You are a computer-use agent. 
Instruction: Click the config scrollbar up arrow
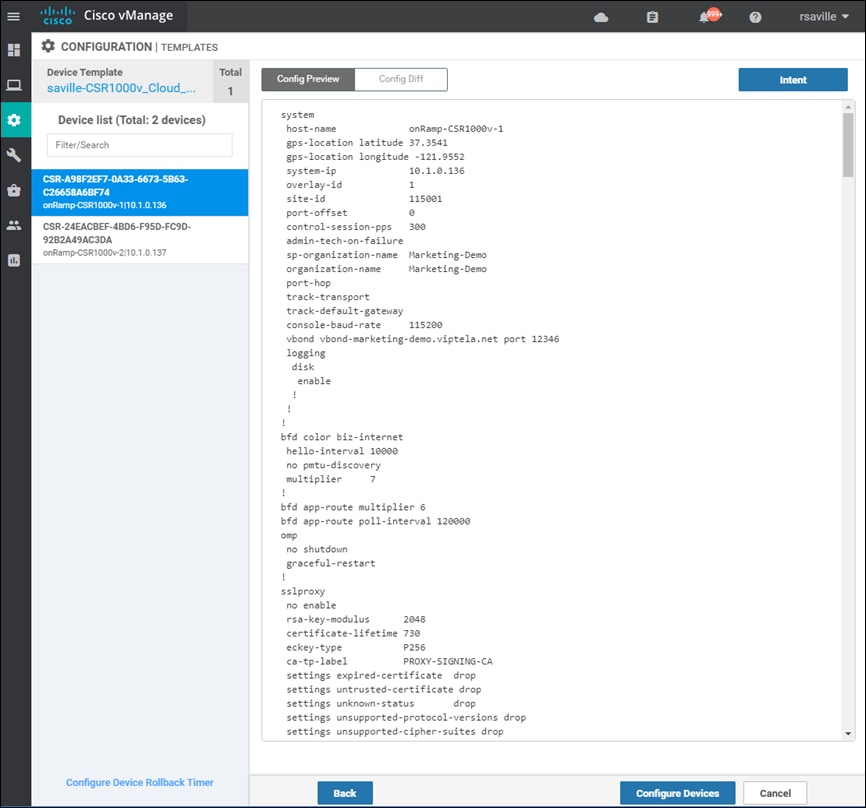tap(848, 107)
